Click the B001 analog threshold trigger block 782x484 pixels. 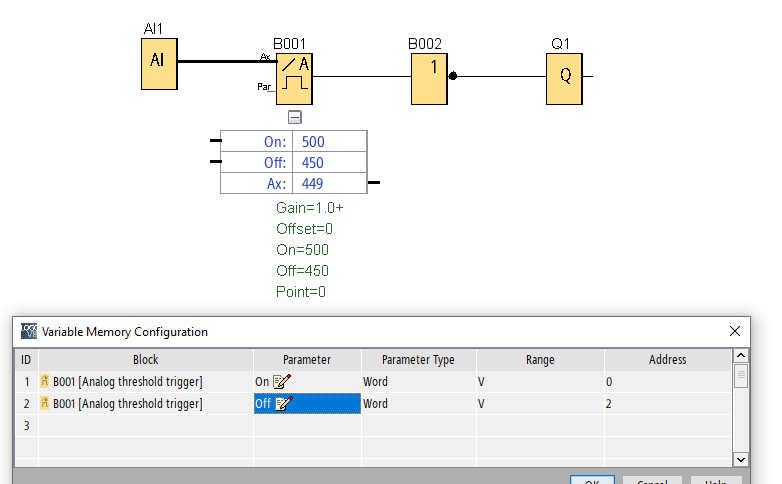click(295, 78)
